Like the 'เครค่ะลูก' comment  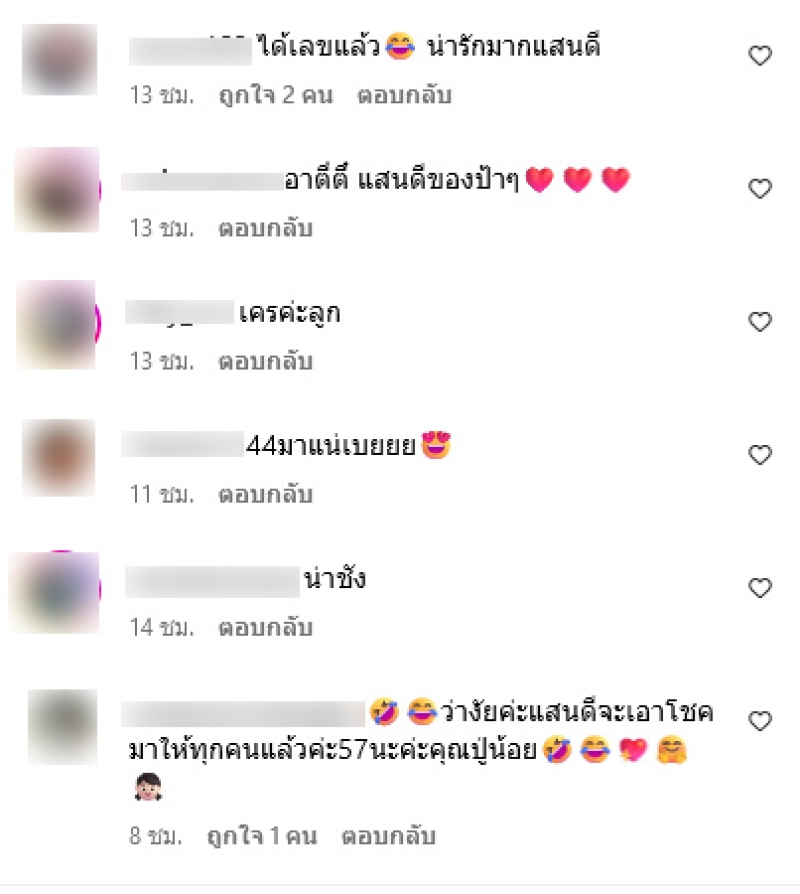click(760, 322)
